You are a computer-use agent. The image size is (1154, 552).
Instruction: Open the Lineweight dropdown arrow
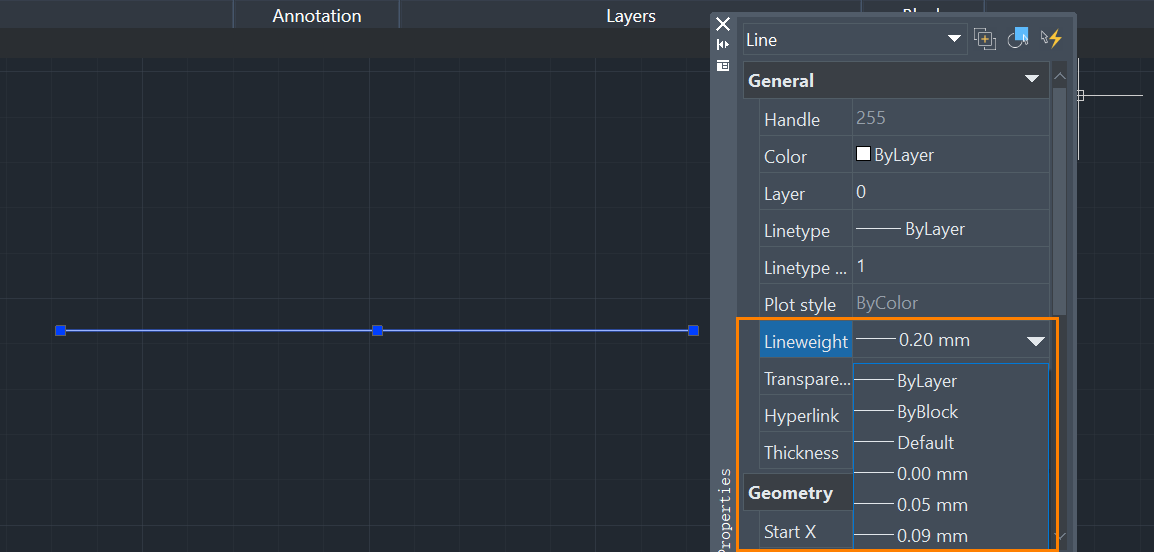pyautogui.click(x=1036, y=341)
